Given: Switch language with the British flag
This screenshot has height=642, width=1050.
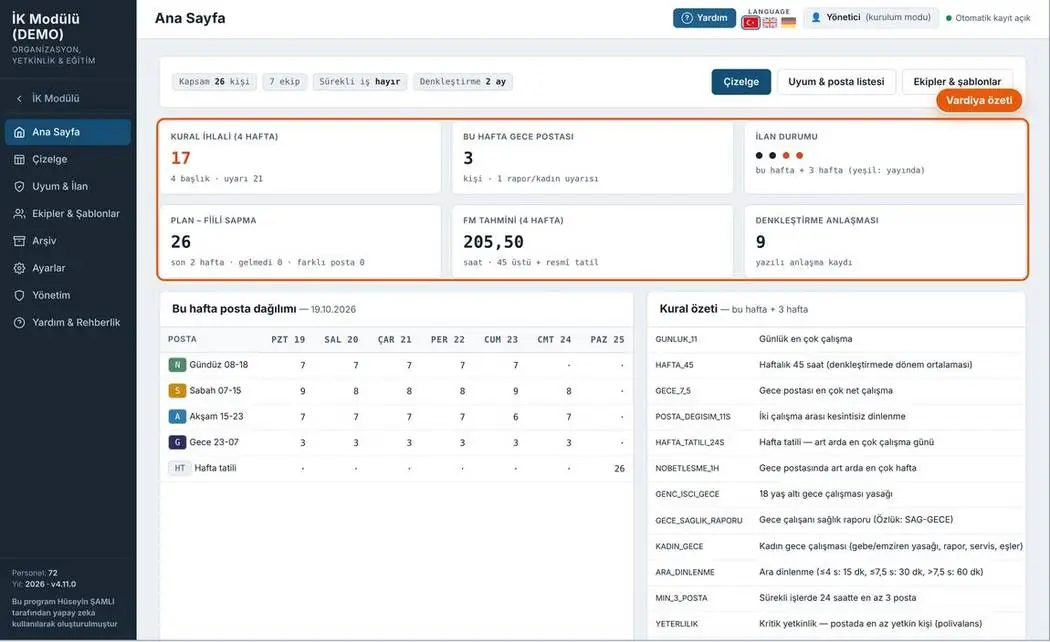Looking at the screenshot, I should tap(770, 23).
